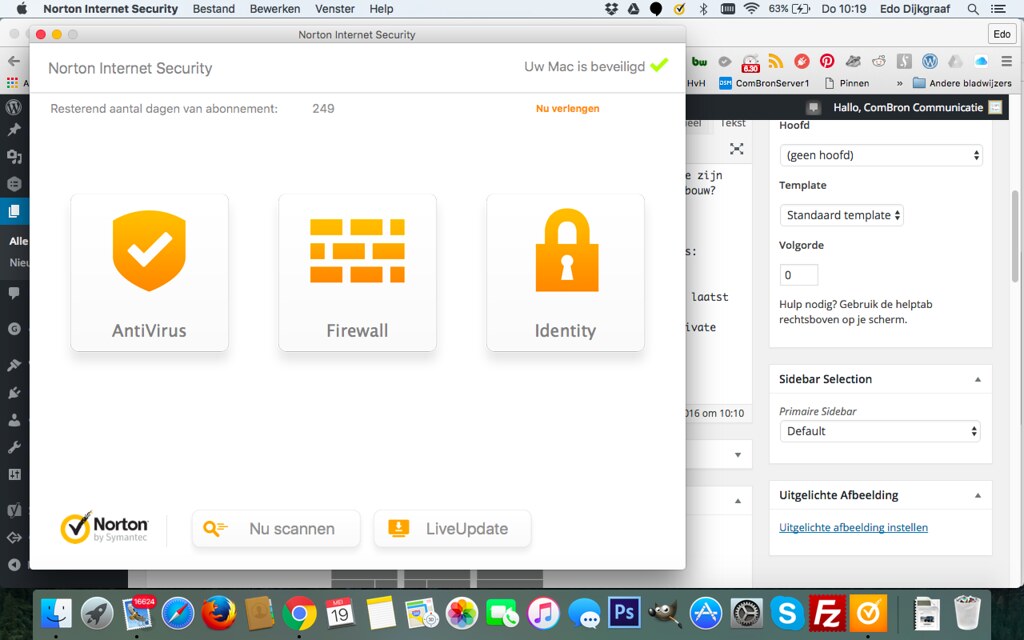Open the AntiVirus shield panel

pyautogui.click(x=149, y=272)
